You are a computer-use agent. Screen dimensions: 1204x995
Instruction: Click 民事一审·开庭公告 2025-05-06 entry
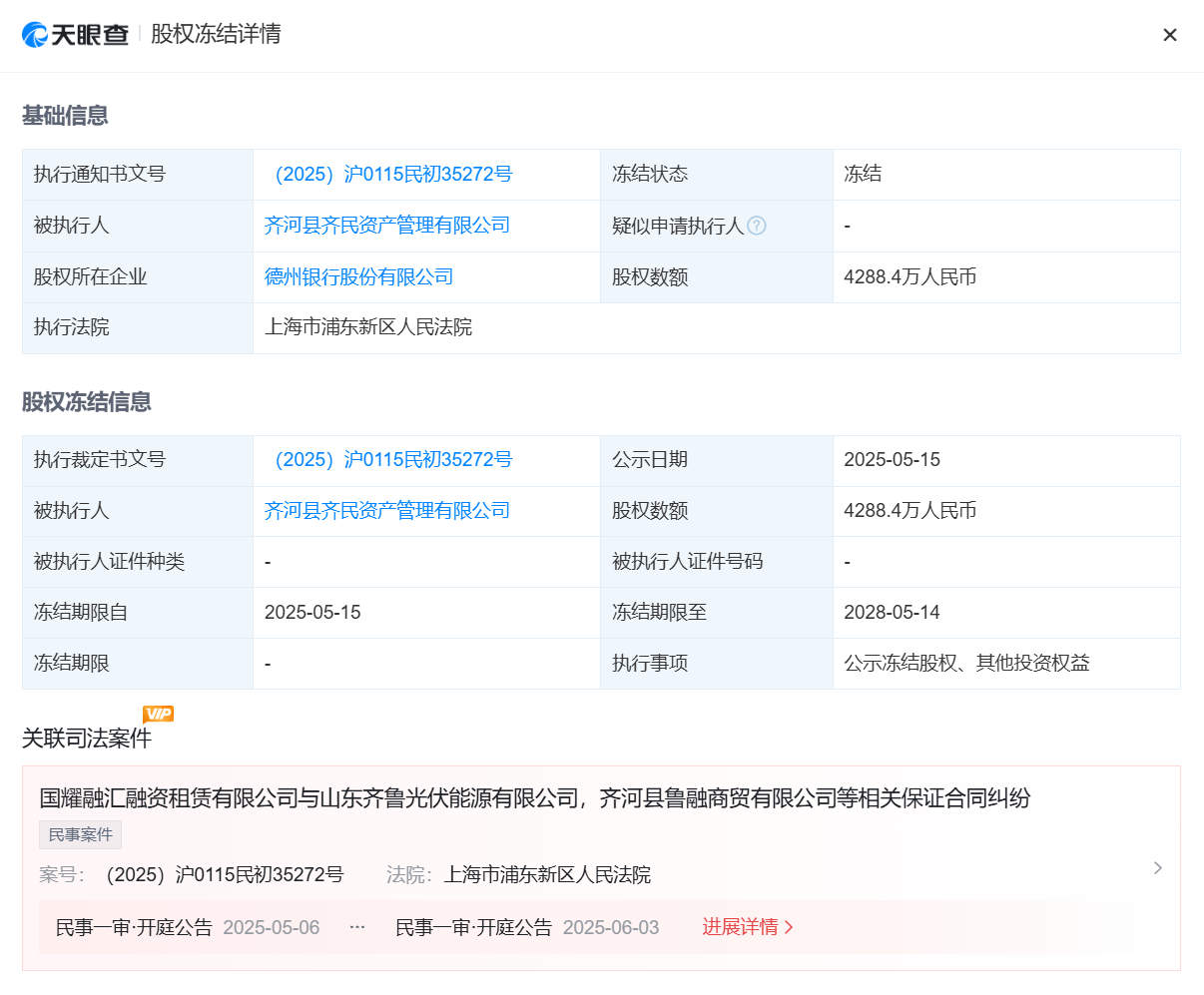(188, 927)
